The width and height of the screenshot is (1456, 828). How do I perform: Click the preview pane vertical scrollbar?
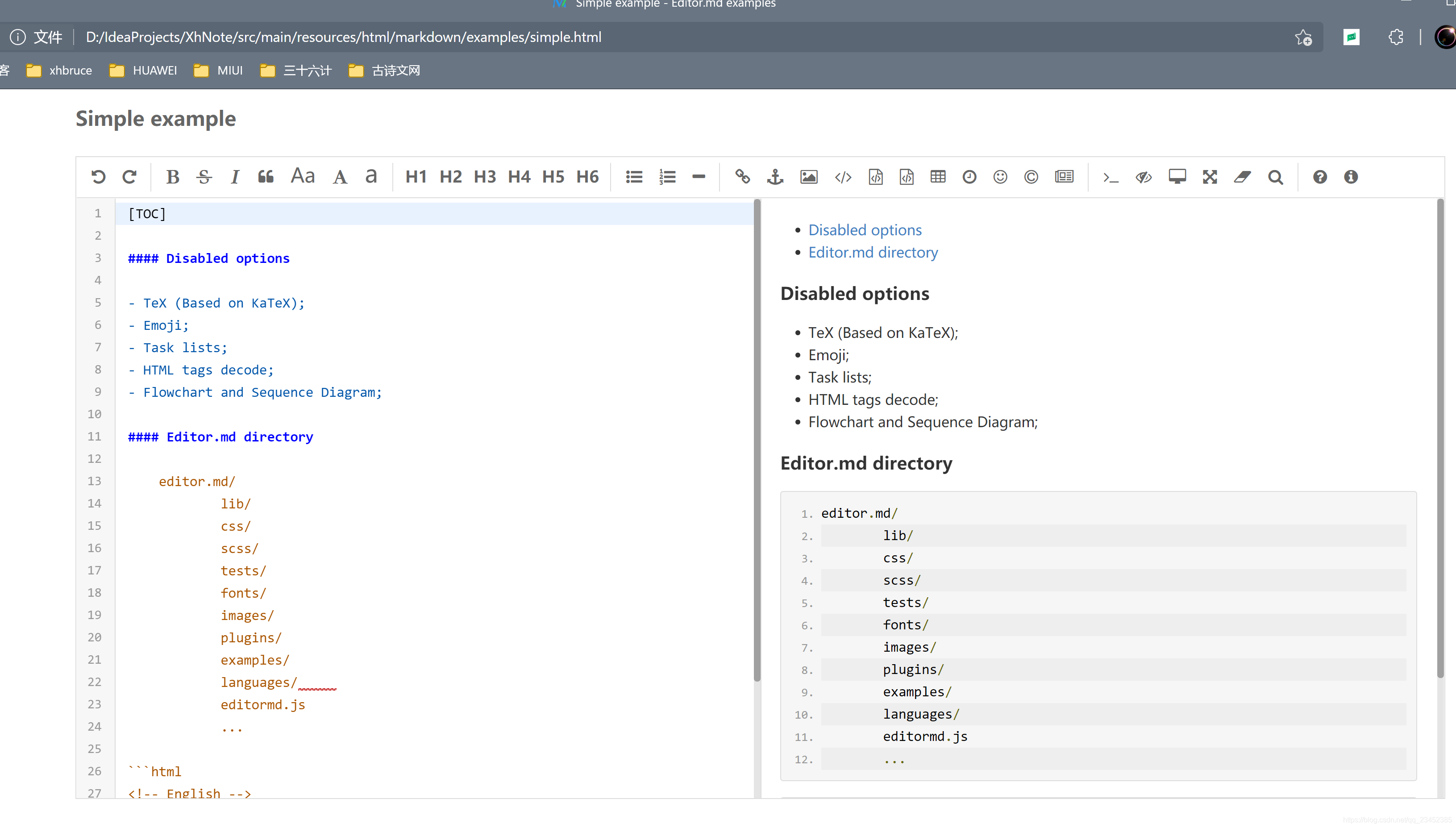(x=1439, y=438)
